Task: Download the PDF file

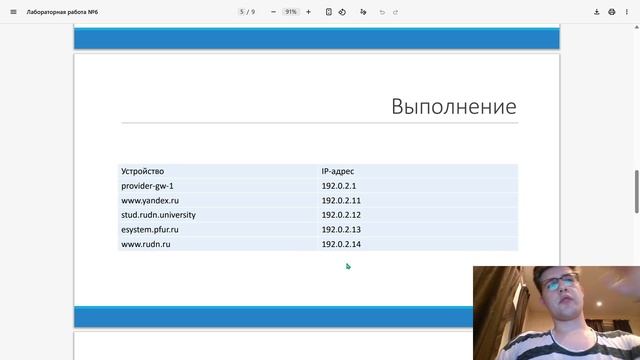Action: point(597,12)
